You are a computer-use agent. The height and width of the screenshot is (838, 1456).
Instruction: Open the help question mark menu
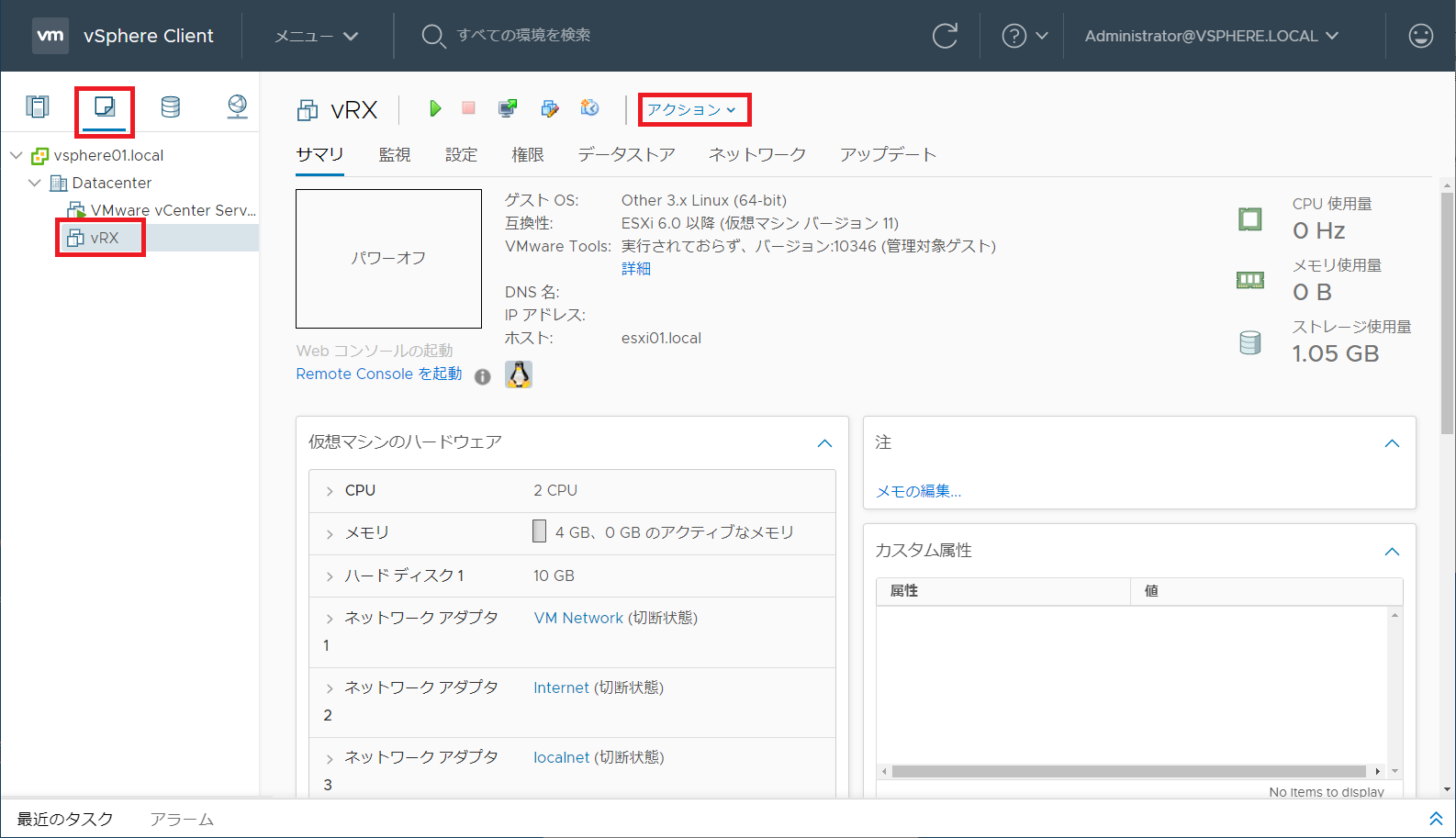pyautogui.click(x=1025, y=36)
